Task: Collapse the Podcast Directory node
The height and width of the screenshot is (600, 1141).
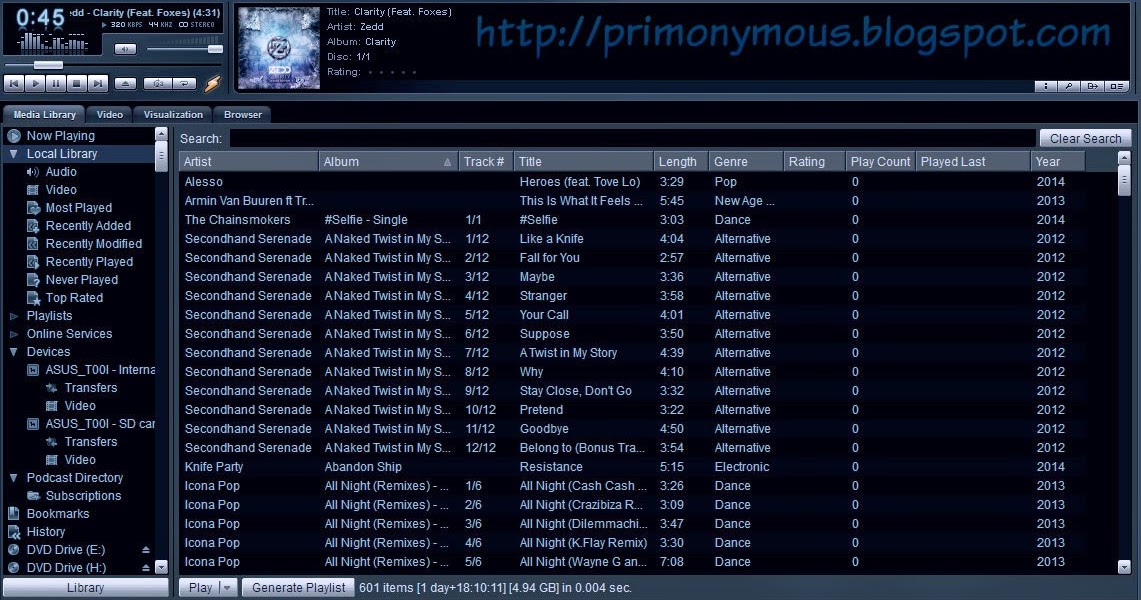Action: coord(13,478)
